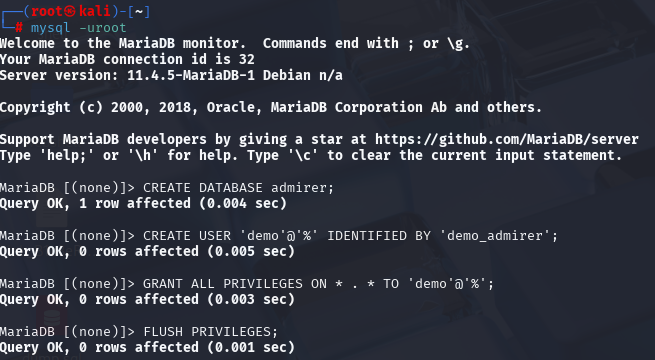655x360 pixels.
Task: Click the [~] working directory indicator
Action: pyautogui.click(x=139, y=11)
